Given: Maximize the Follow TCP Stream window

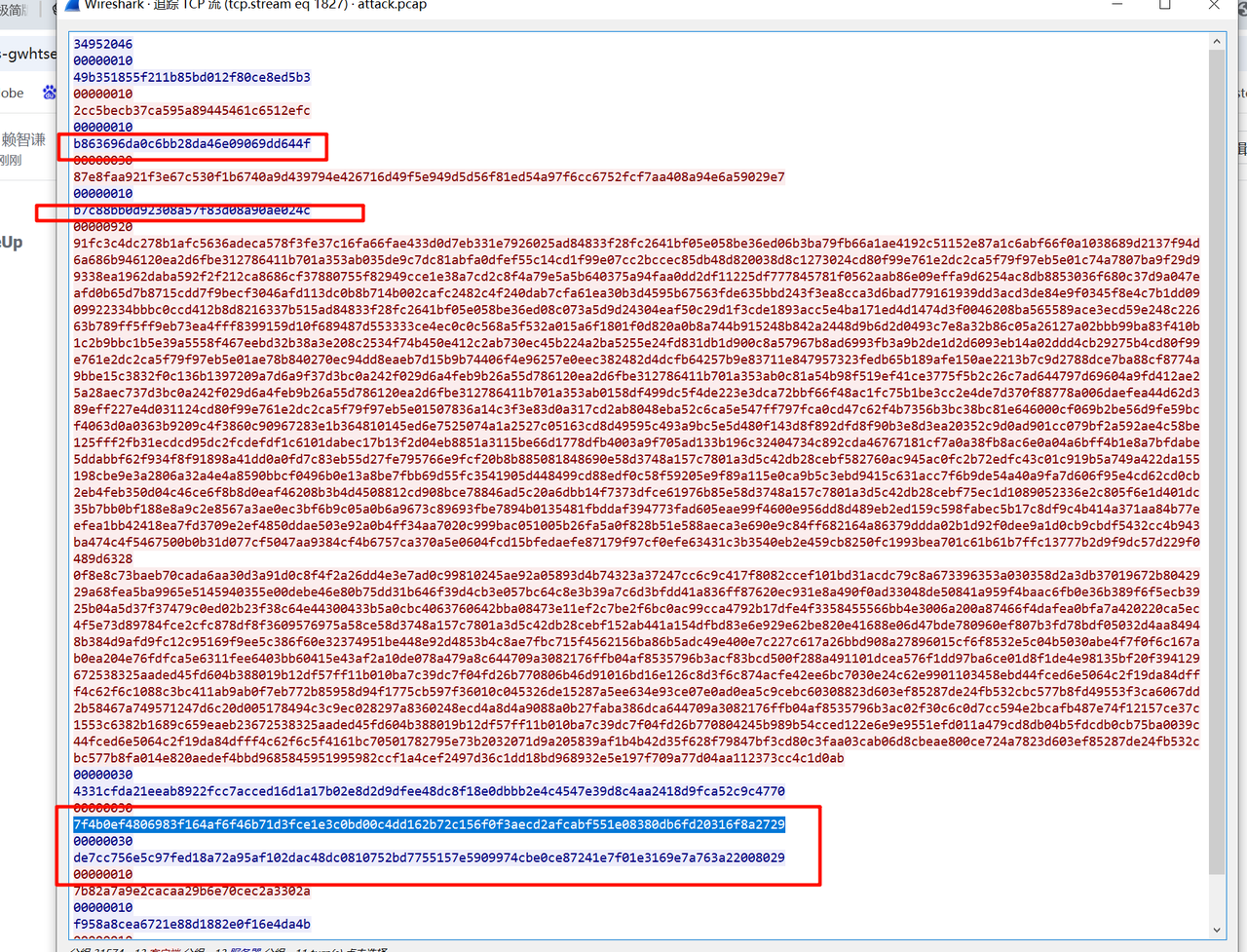Looking at the screenshot, I should point(1165,5).
